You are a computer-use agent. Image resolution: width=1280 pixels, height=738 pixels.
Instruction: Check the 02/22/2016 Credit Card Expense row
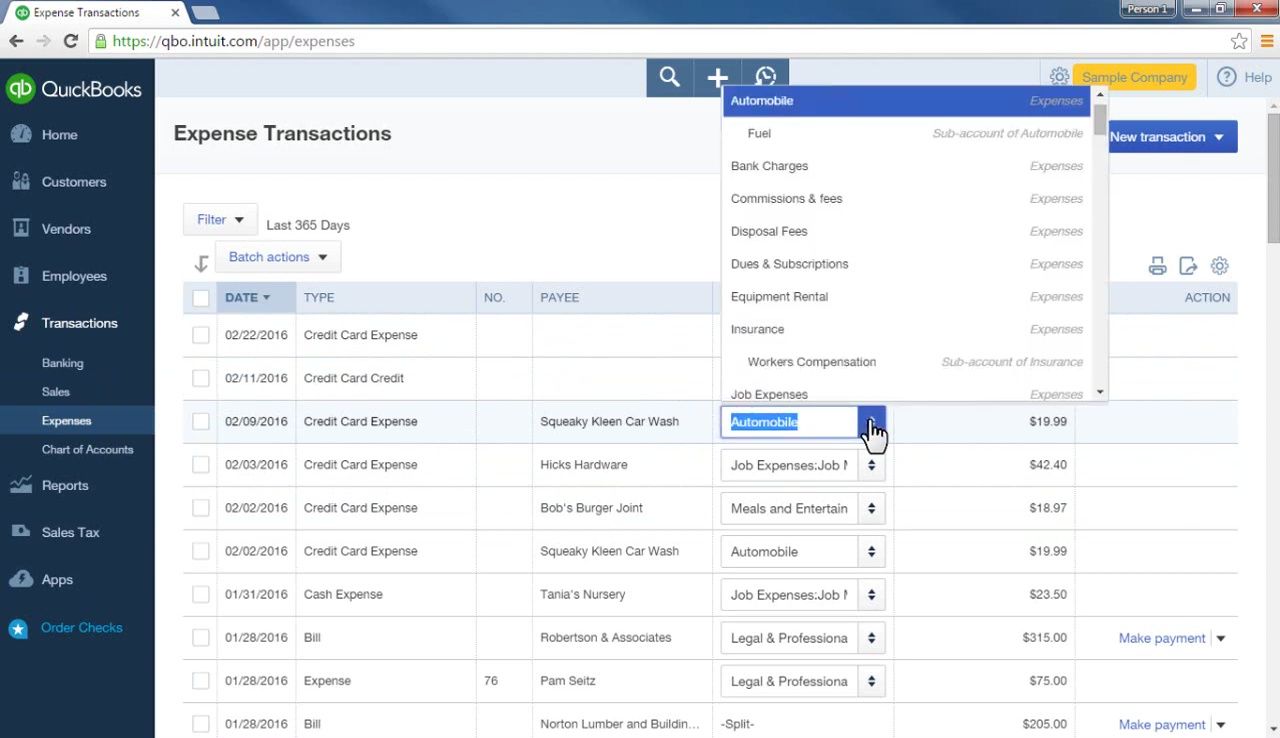click(201, 335)
